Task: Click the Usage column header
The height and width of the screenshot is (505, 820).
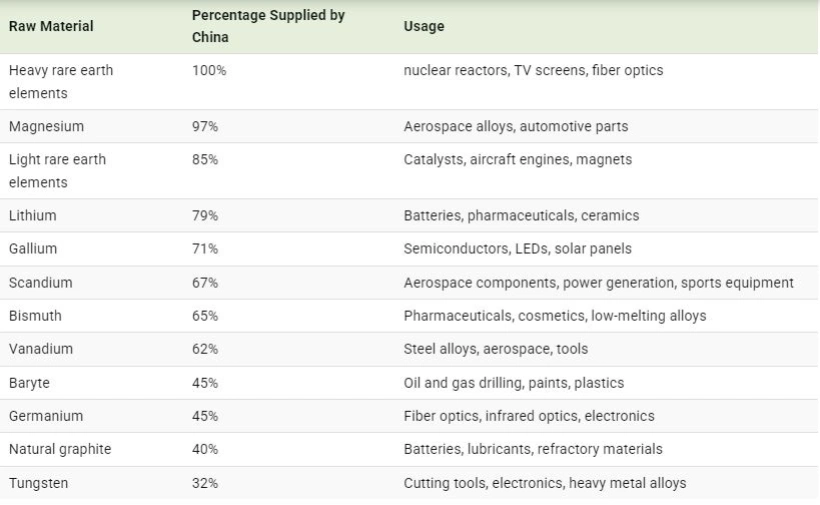Action: point(424,26)
